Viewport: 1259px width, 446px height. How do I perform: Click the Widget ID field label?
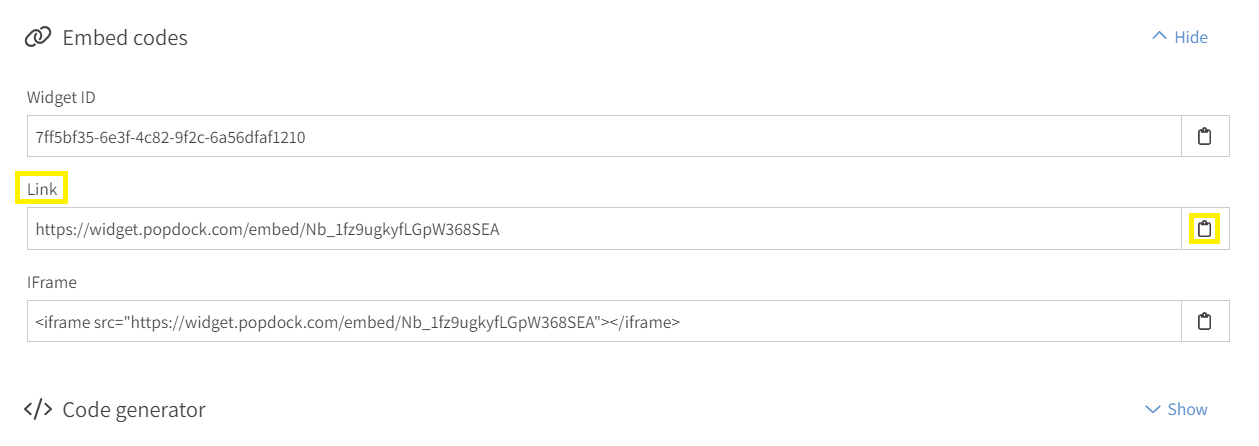[62, 97]
